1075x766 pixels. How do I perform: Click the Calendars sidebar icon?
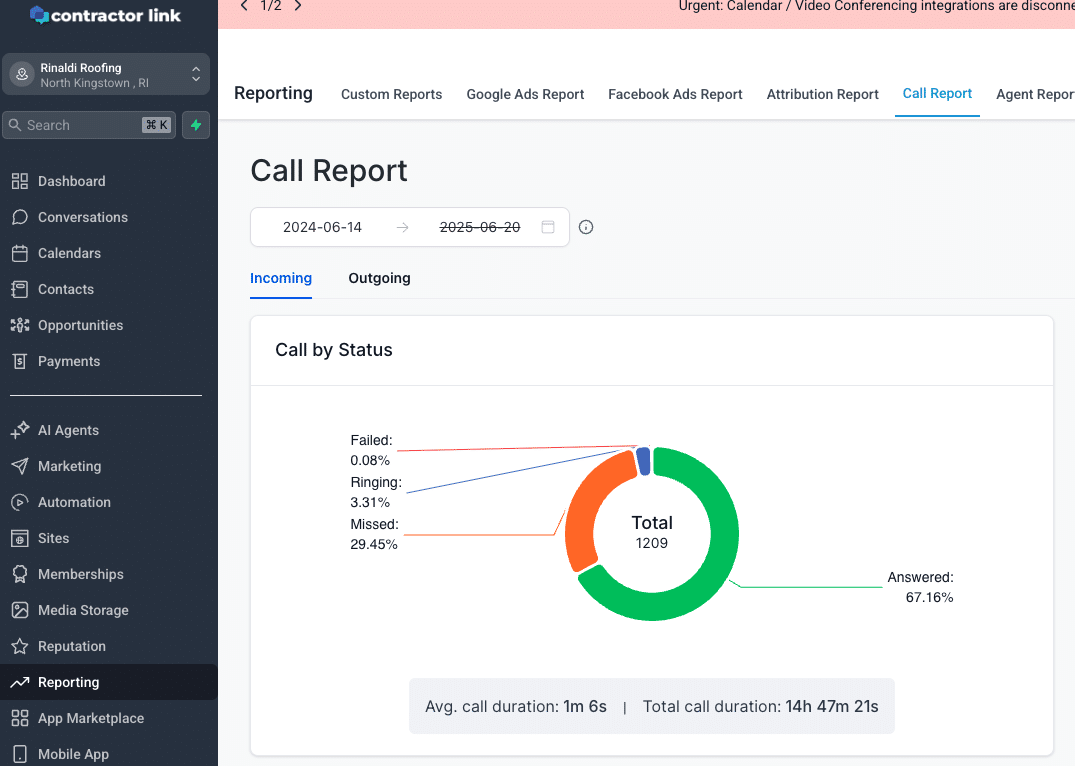tap(19, 253)
